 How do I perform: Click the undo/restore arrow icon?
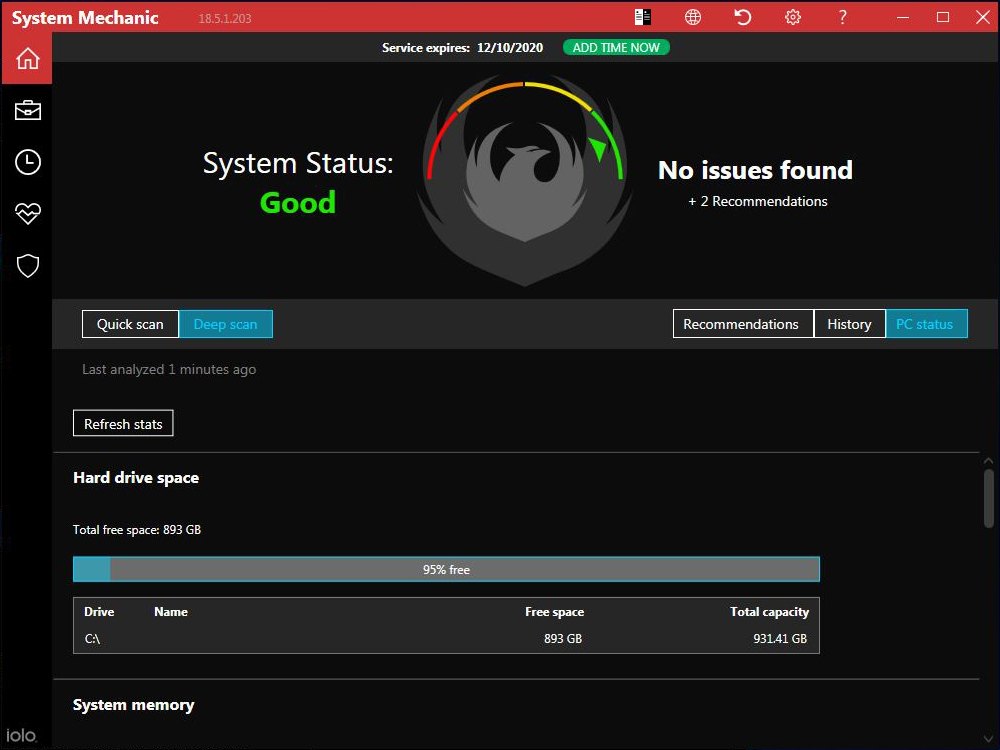[x=742, y=17]
